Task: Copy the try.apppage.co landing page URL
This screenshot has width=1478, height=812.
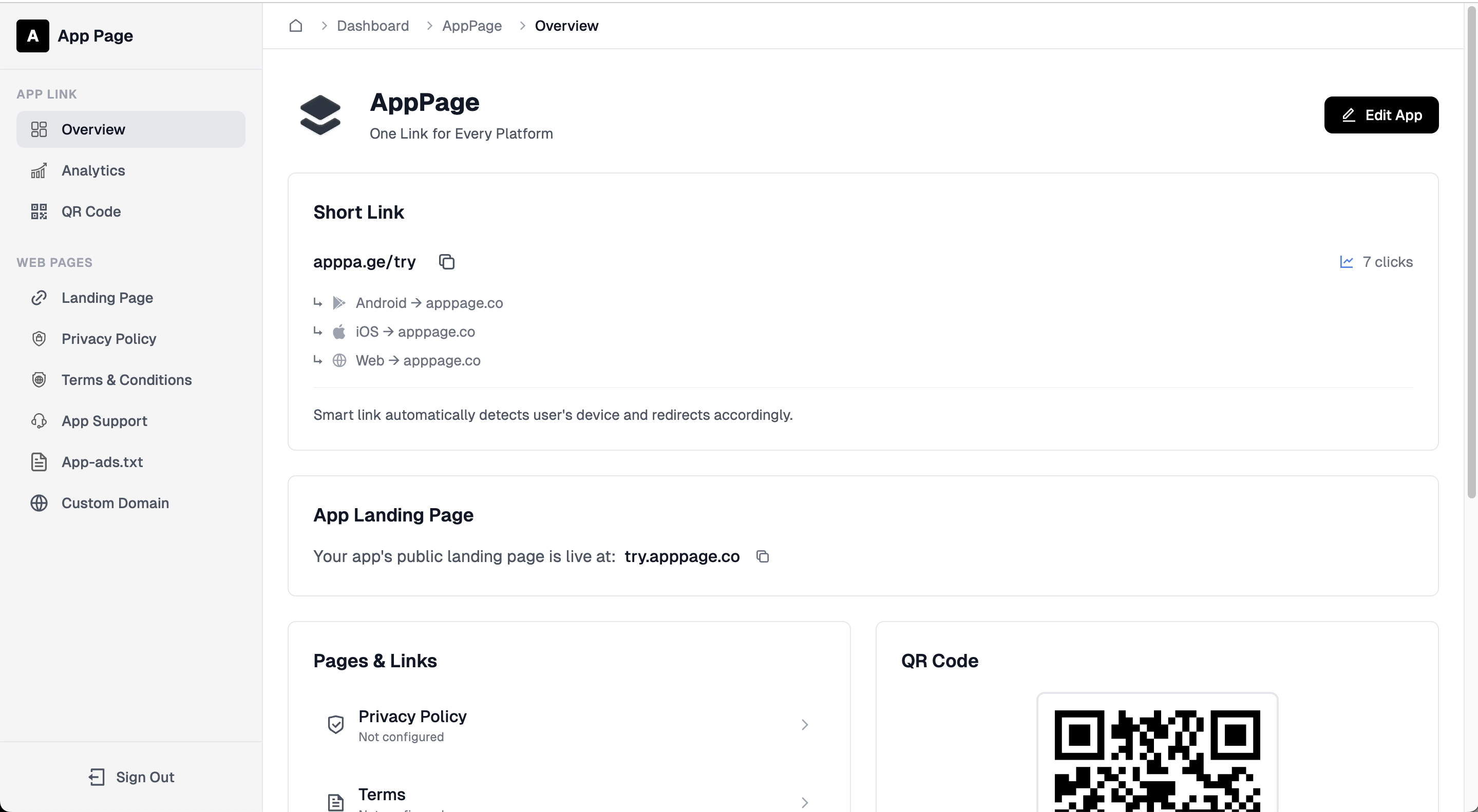Action: pyautogui.click(x=762, y=557)
